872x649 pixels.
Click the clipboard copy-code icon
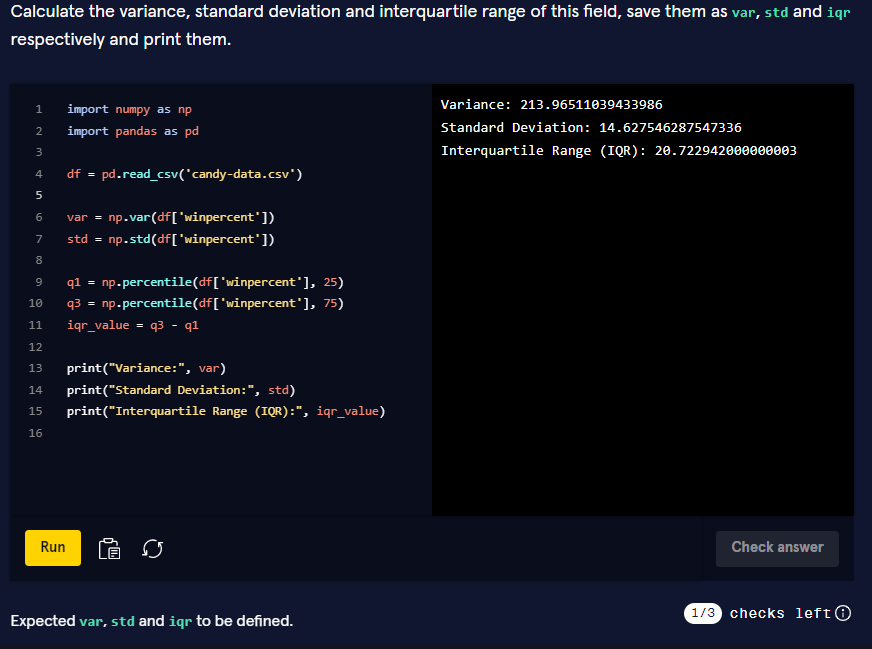[x=109, y=548]
